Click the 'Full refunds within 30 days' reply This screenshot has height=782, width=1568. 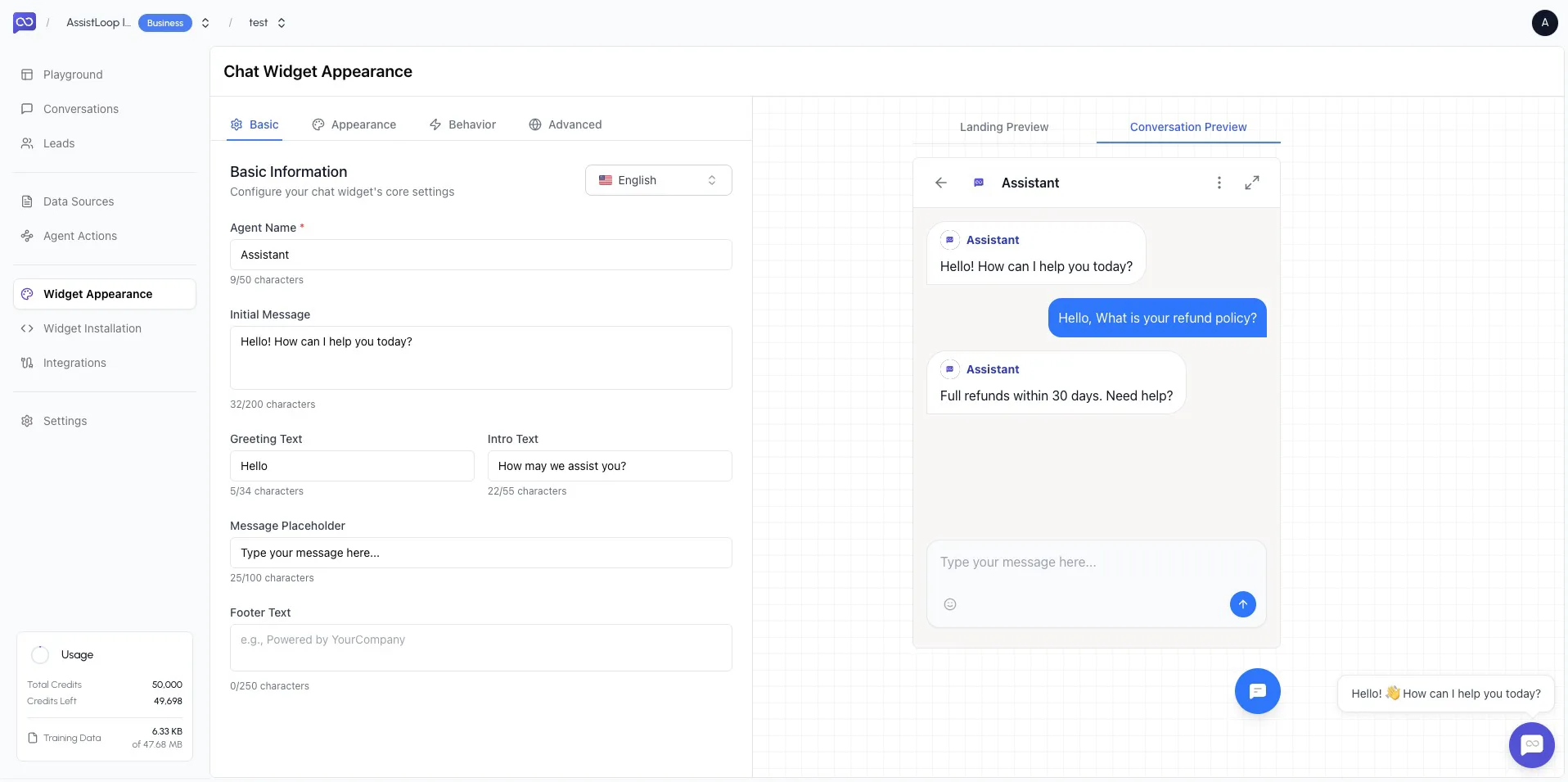[1056, 382]
